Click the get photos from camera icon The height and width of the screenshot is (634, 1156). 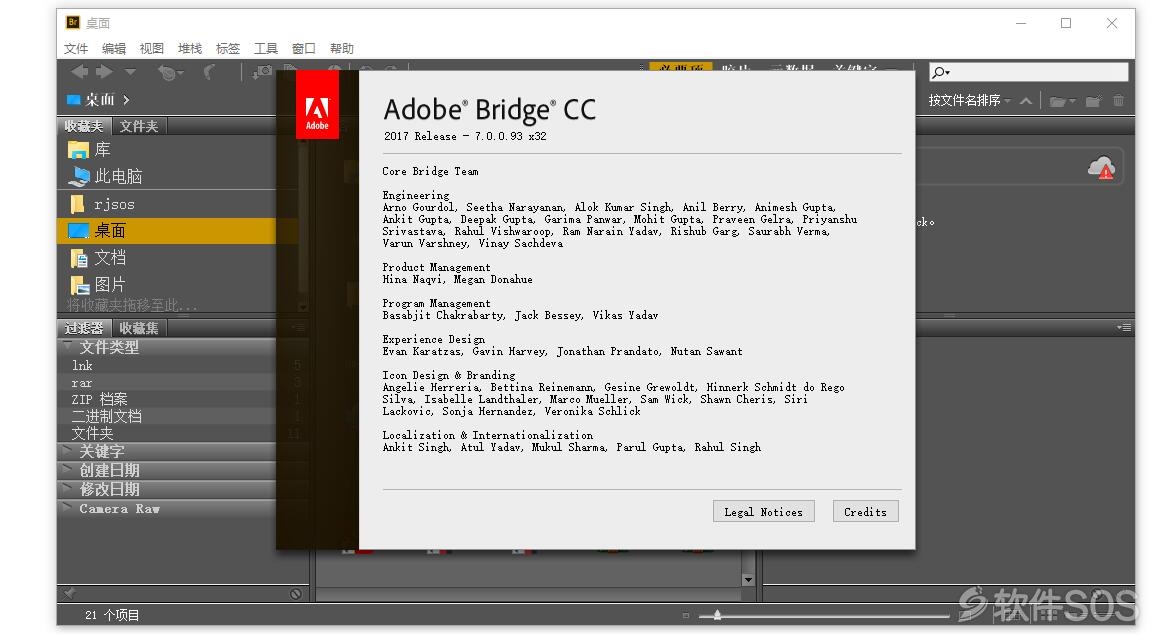point(262,72)
